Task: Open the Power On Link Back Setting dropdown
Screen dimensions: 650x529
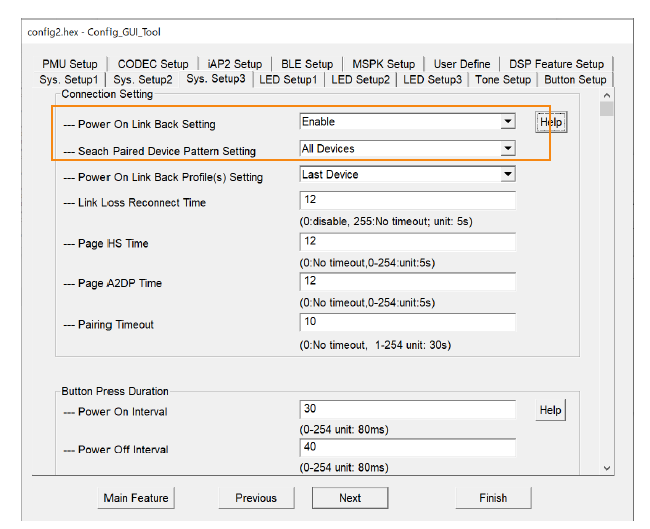Action: click(508, 122)
